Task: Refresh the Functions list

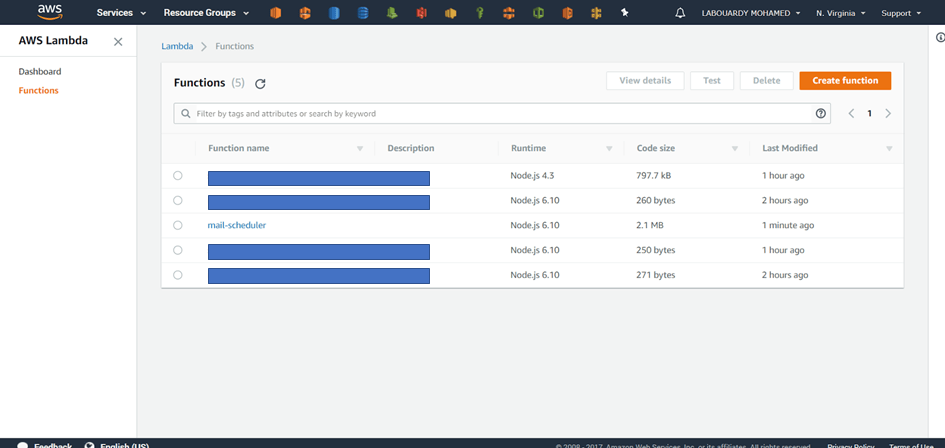Action: pyautogui.click(x=260, y=84)
